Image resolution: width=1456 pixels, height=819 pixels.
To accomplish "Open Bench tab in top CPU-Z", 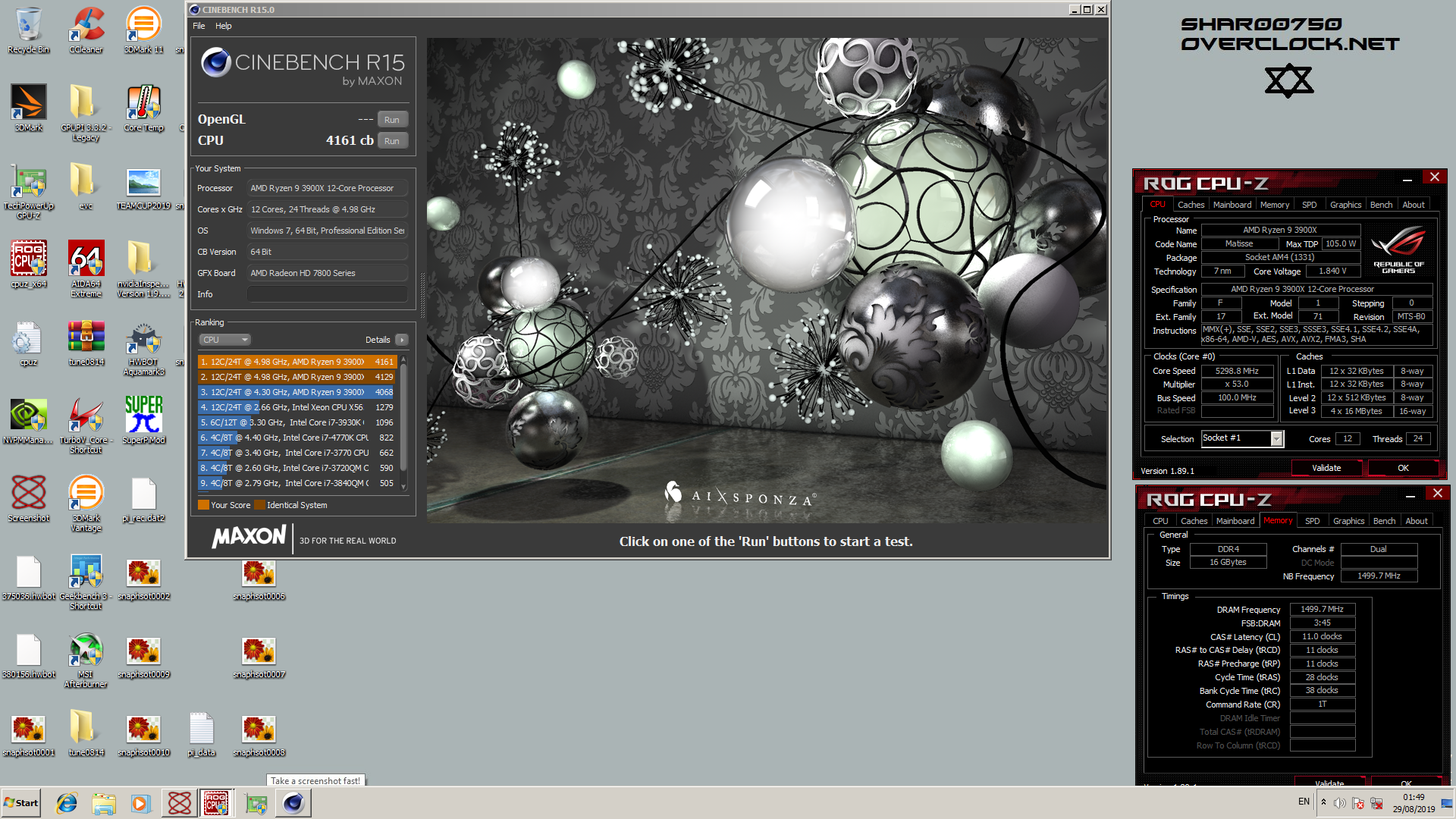I will coord(1381,205).
